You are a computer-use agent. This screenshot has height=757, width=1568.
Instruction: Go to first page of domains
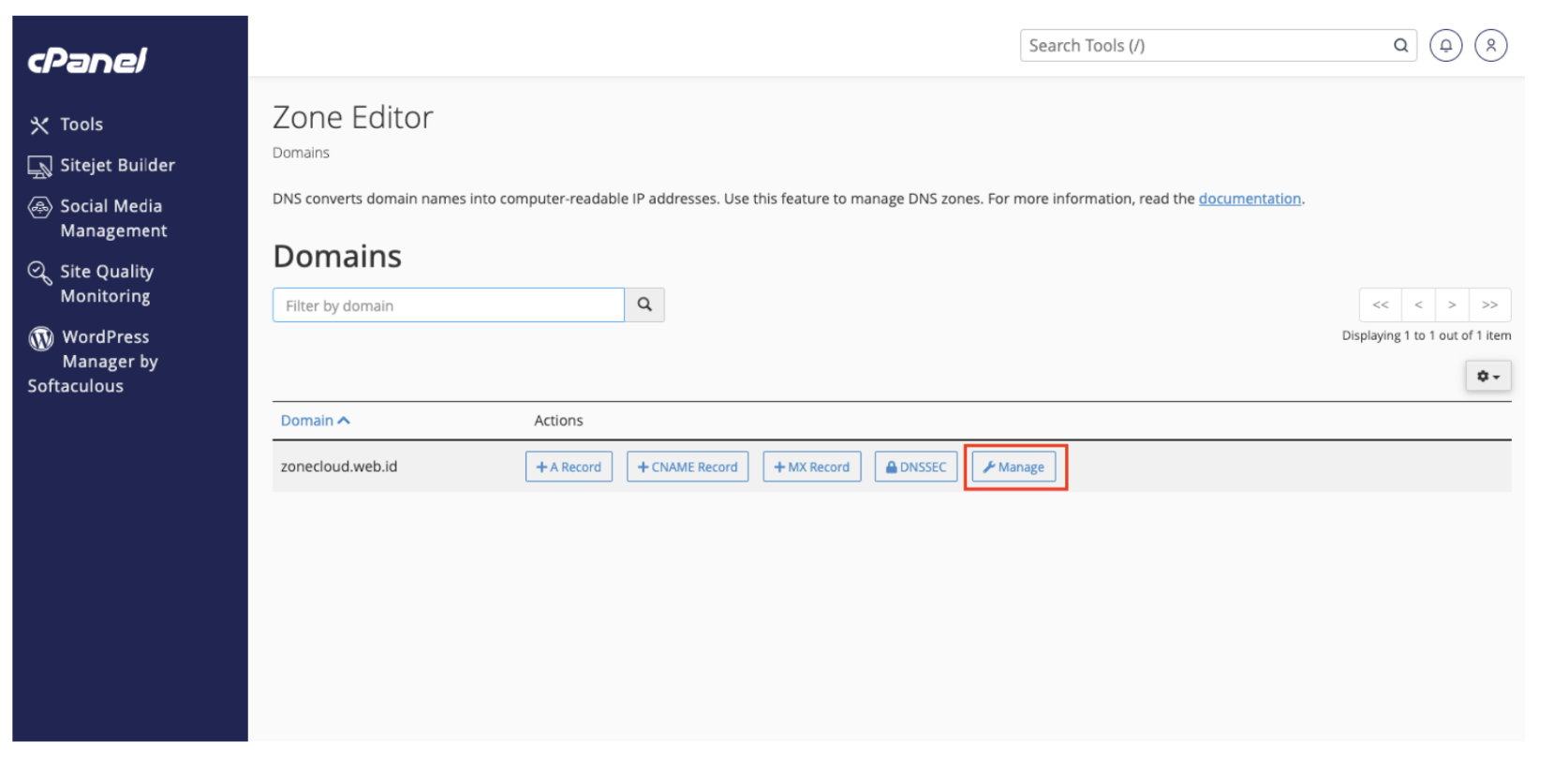[1381, 305]
